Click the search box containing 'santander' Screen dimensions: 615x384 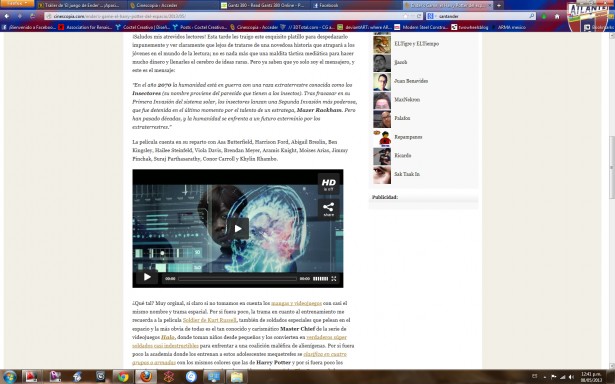point(481,16)
